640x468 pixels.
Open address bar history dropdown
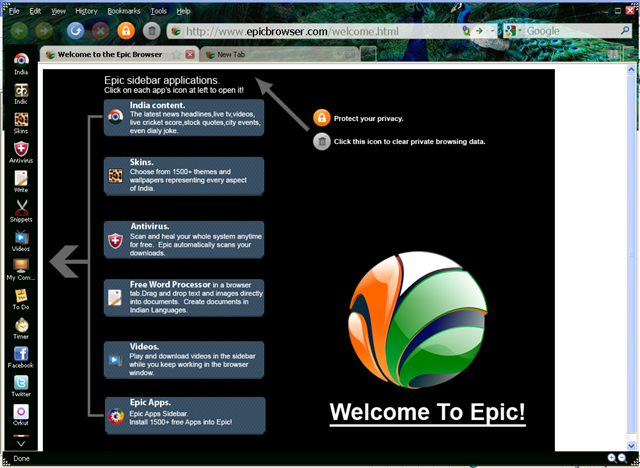[x=492, y=31]
